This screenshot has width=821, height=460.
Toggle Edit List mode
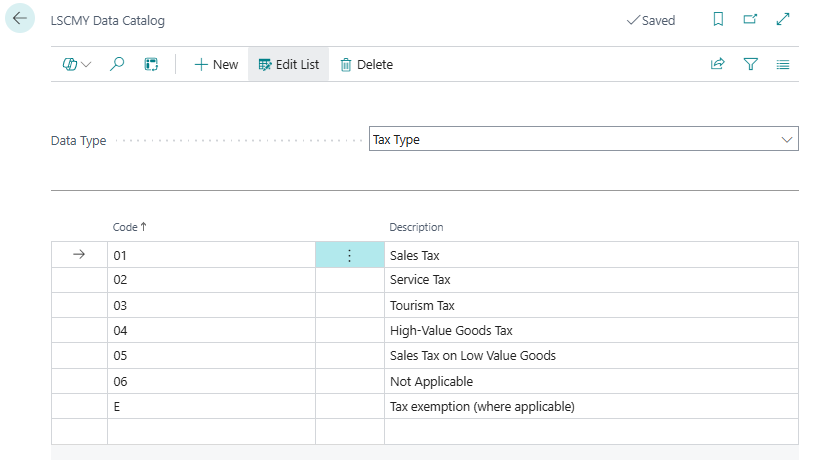click(288, 64)
